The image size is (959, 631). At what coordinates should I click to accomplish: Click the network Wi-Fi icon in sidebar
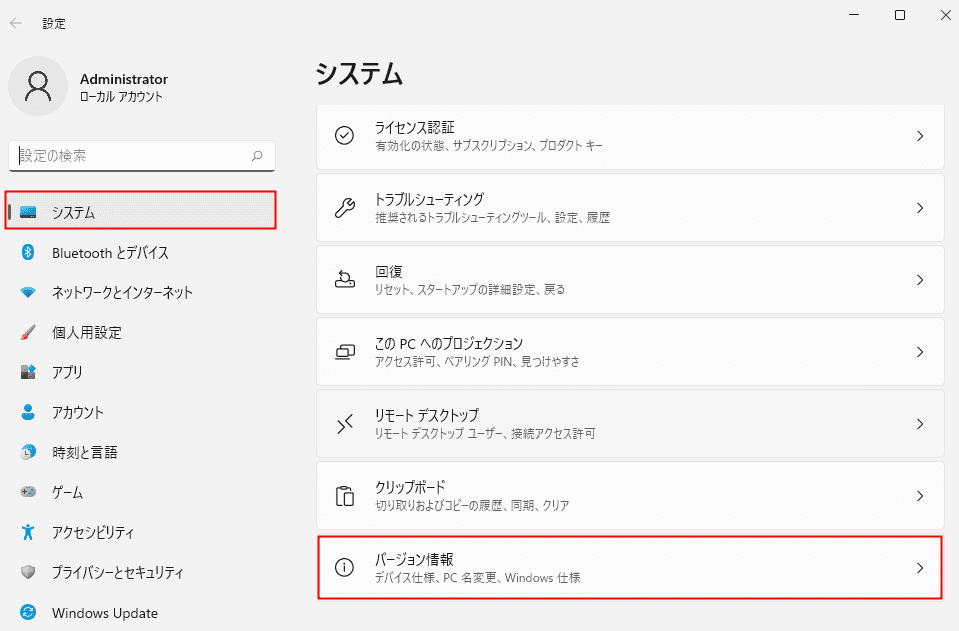point(29,293)
